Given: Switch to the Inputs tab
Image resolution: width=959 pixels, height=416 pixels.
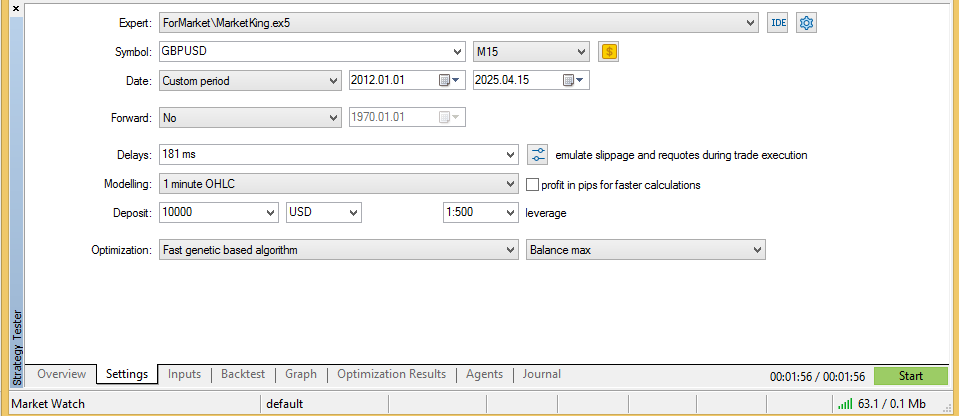Looking at the screenshot, I should tap(184, 374).
